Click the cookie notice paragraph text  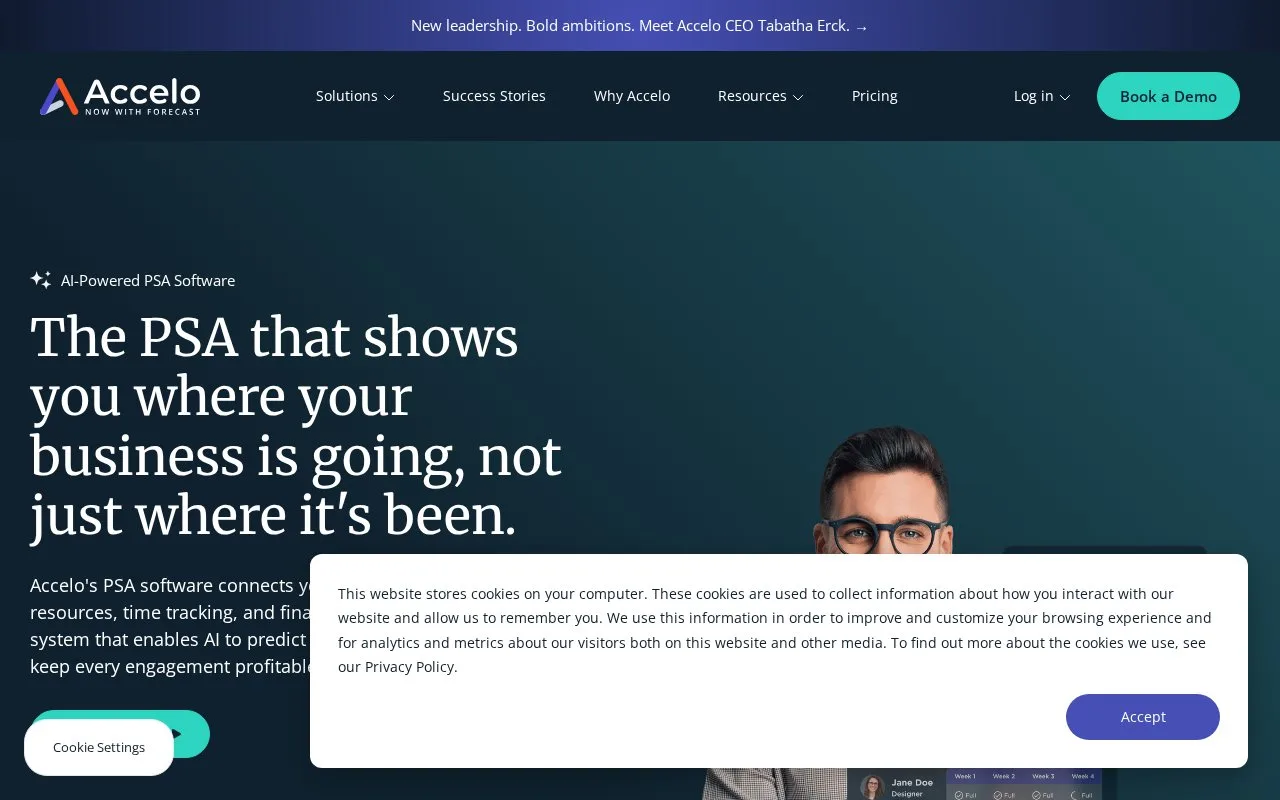775,630
